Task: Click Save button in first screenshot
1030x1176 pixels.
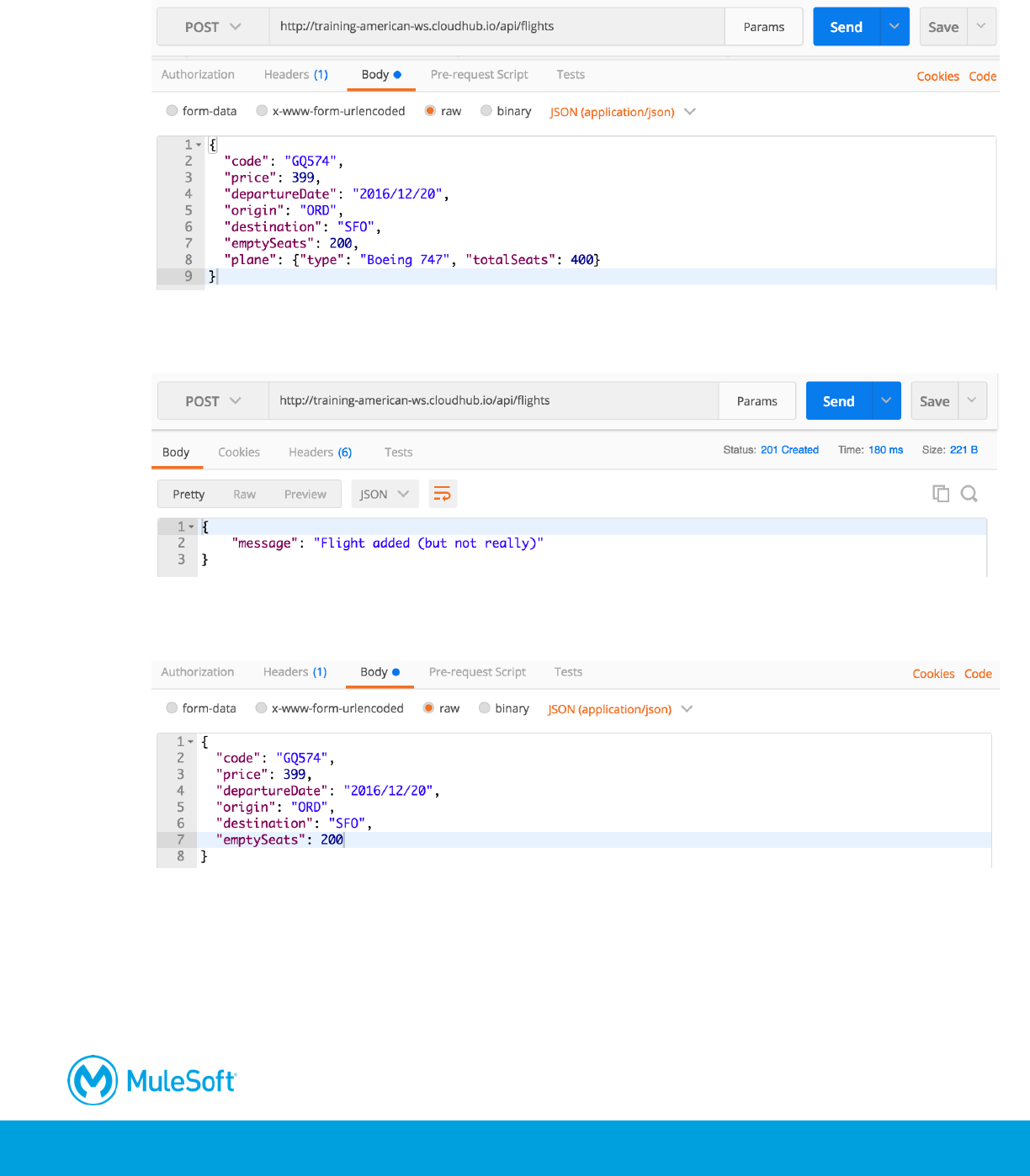Action: [943, 27]
